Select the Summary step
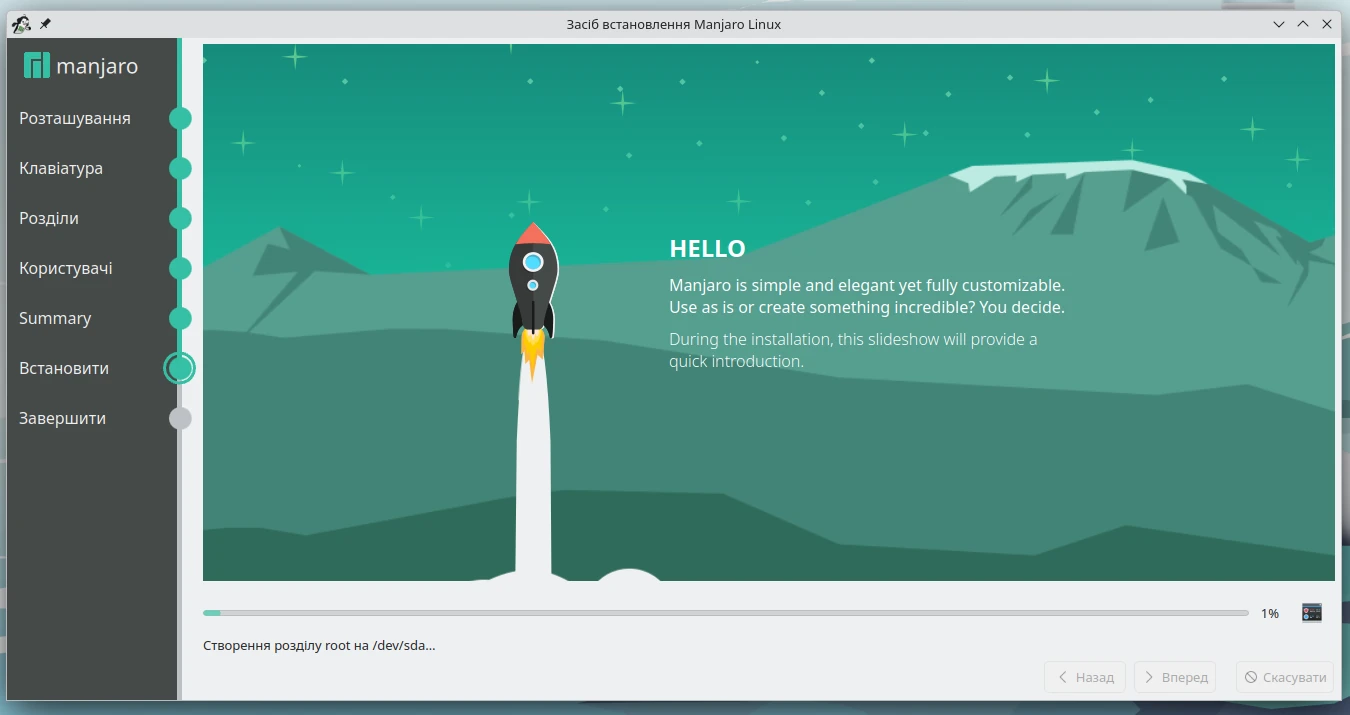 click(x=55, y=318)
